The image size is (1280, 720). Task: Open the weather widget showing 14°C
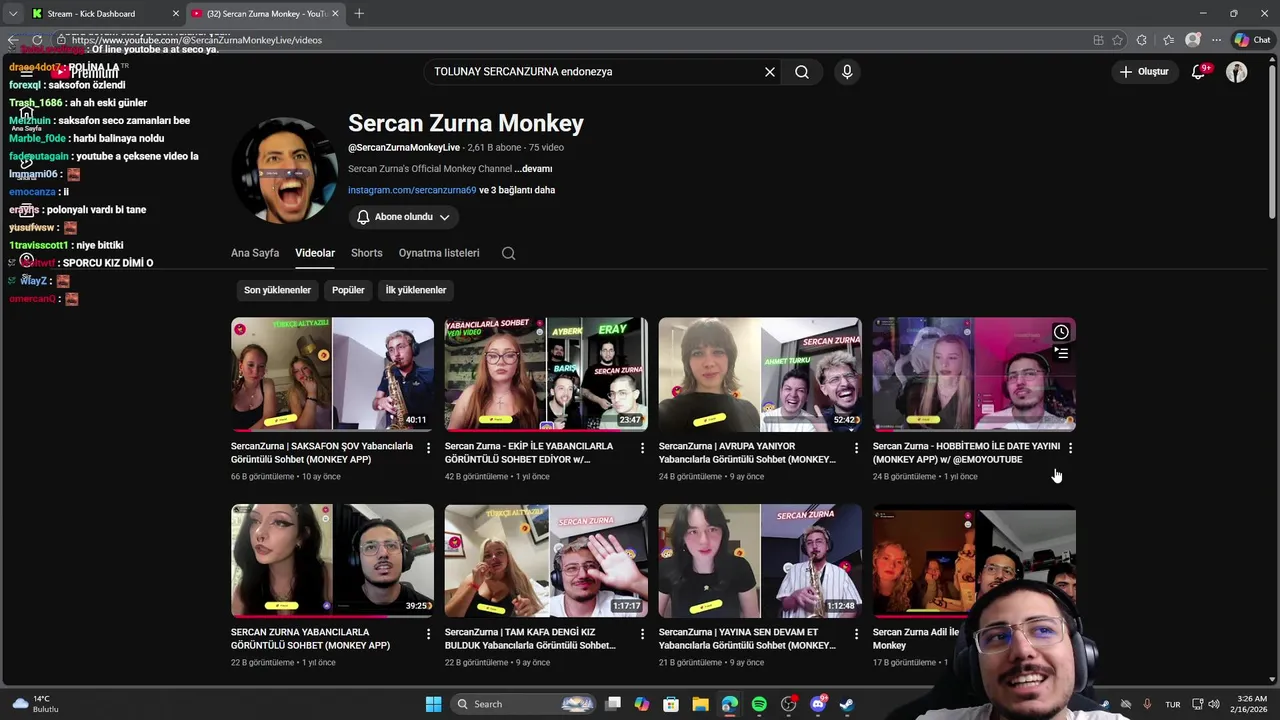click(x=35, y=704)
